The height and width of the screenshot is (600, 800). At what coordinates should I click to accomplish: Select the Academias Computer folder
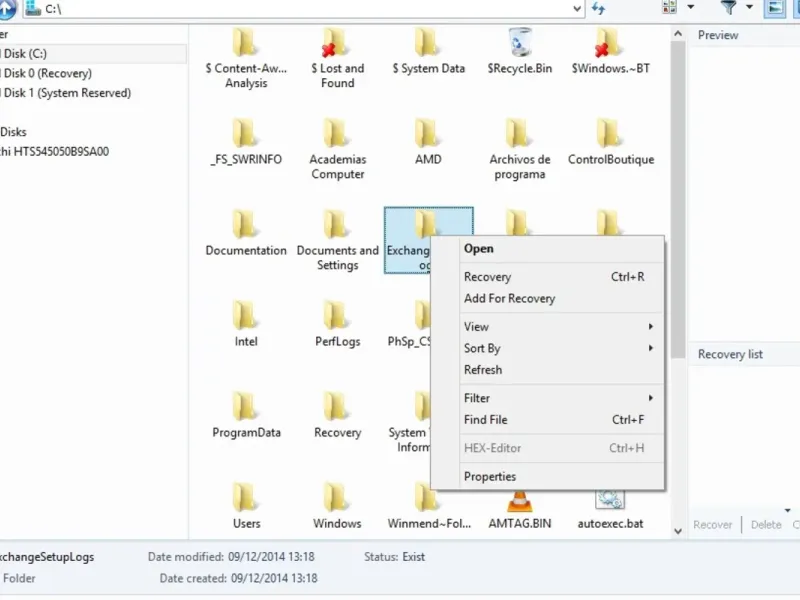coord(337,149)
